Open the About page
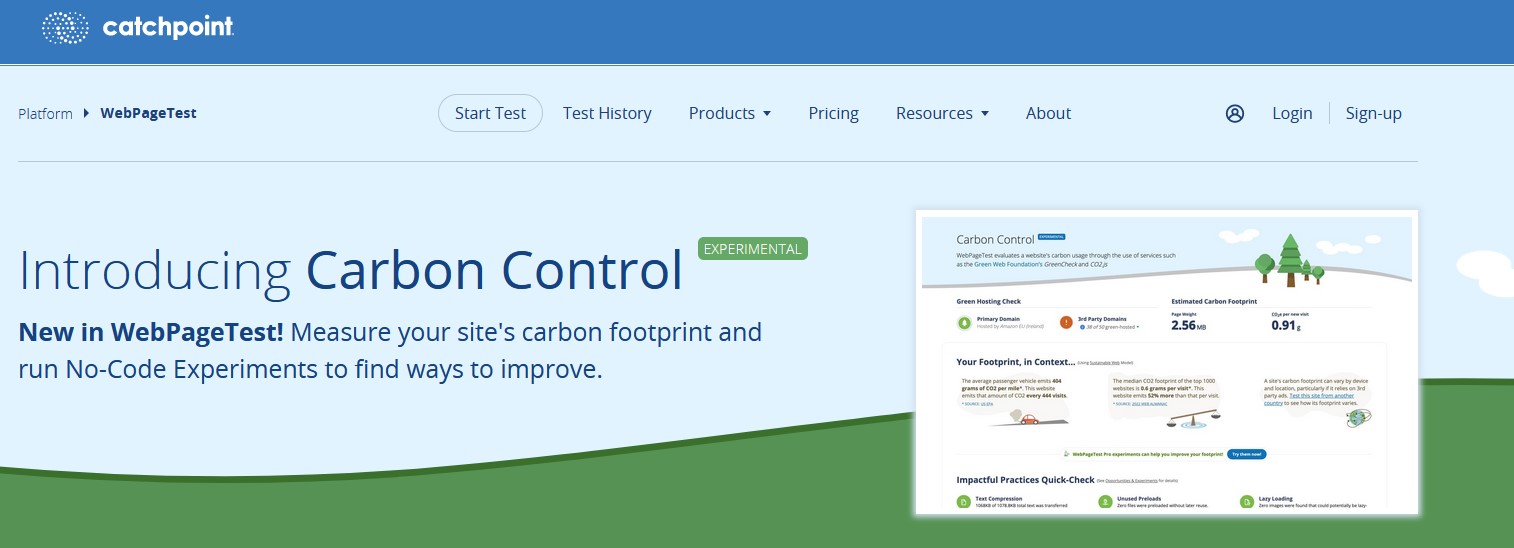The image size is (1514, 548). pyautogui.click(x=1048, y=113)
